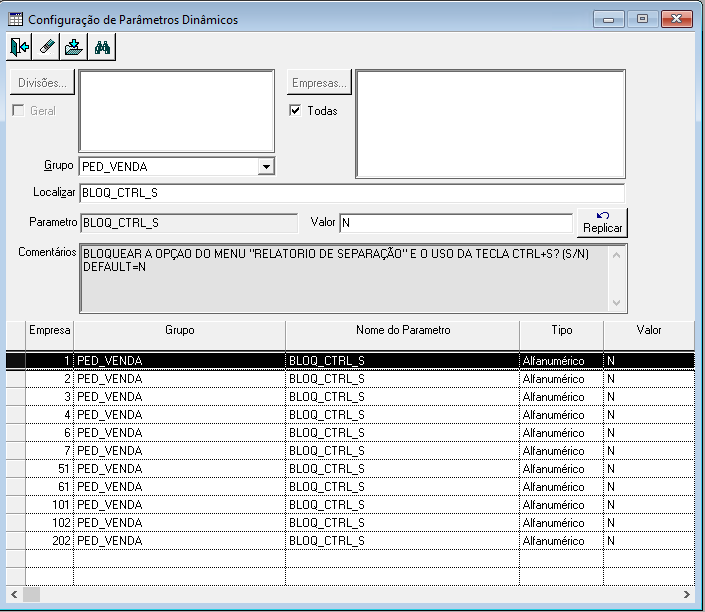Select the row for Empresa 102
Viewport: 705px width, 612px height.
350,523
